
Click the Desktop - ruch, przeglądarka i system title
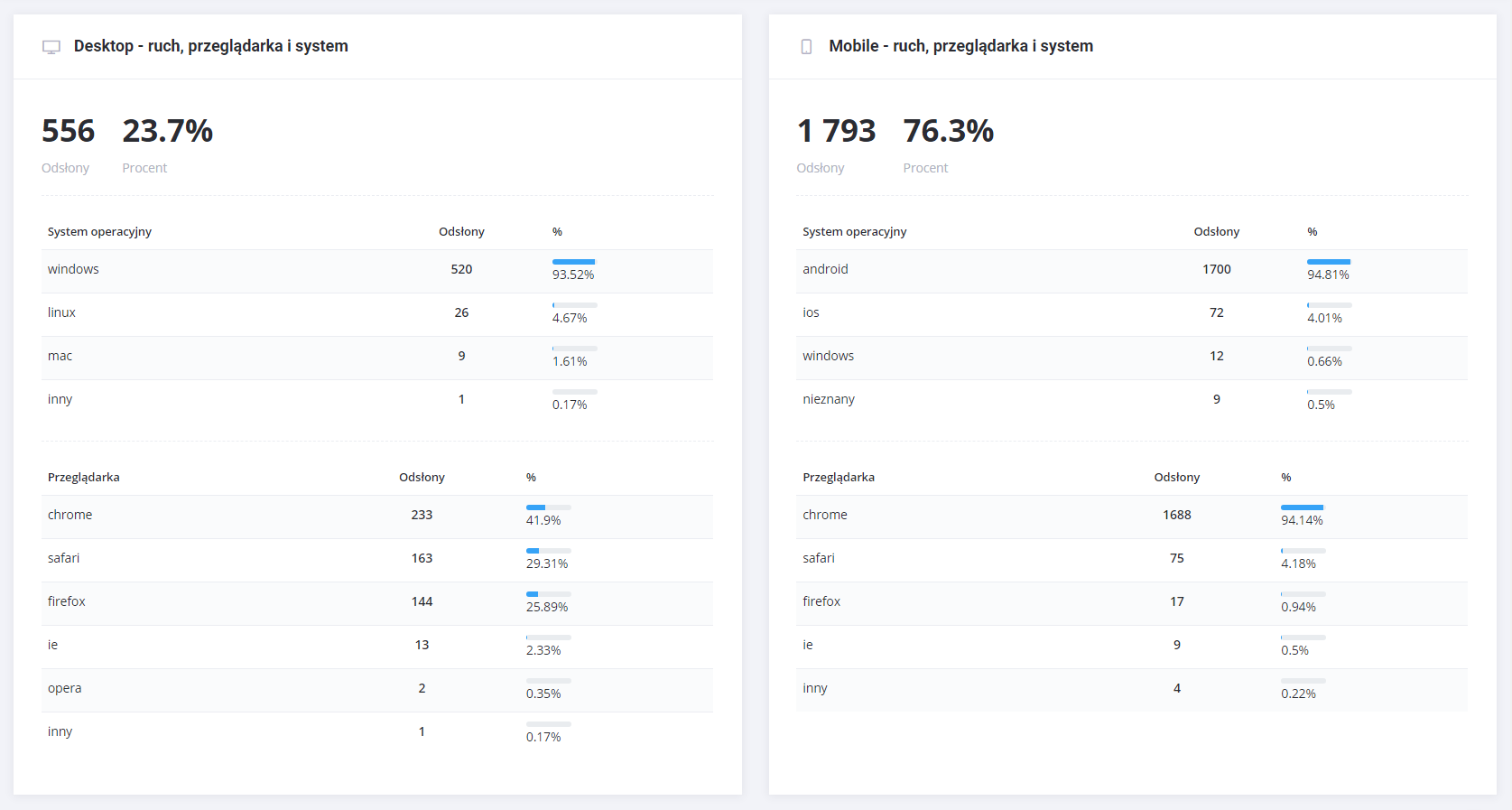(x=211, y=46)
